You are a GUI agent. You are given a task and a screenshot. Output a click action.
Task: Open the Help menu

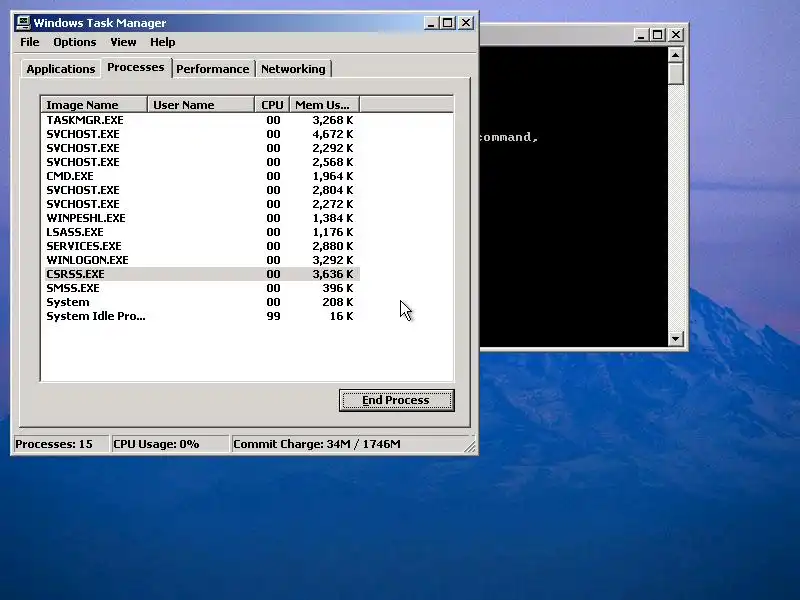pyautogui.click(x=162, y=42)
